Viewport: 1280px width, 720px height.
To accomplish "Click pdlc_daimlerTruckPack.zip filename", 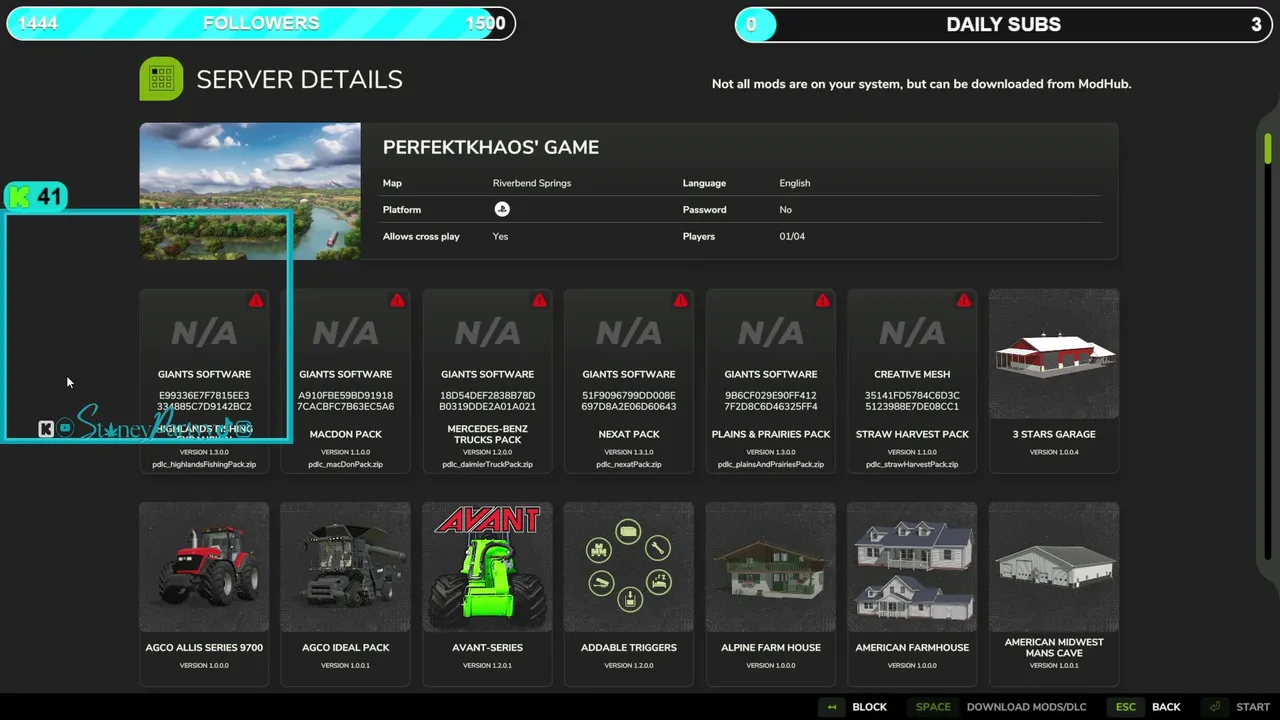I will [487, 464].
